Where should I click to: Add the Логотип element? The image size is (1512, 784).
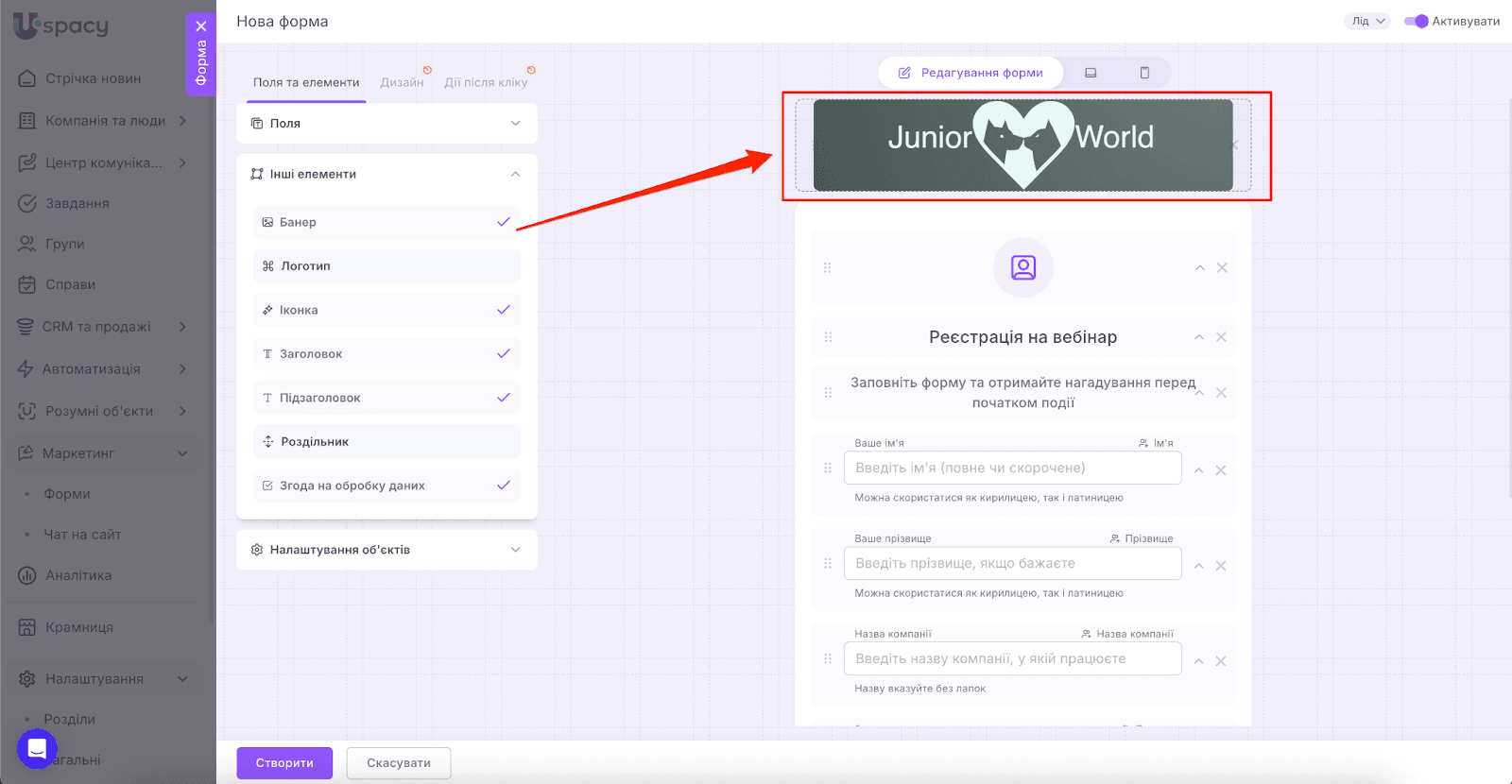click(x=387, y=266)
